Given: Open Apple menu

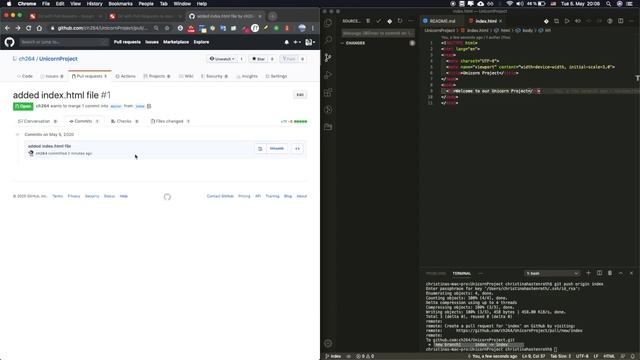Looking at the screenshot, I should [9, 4].
